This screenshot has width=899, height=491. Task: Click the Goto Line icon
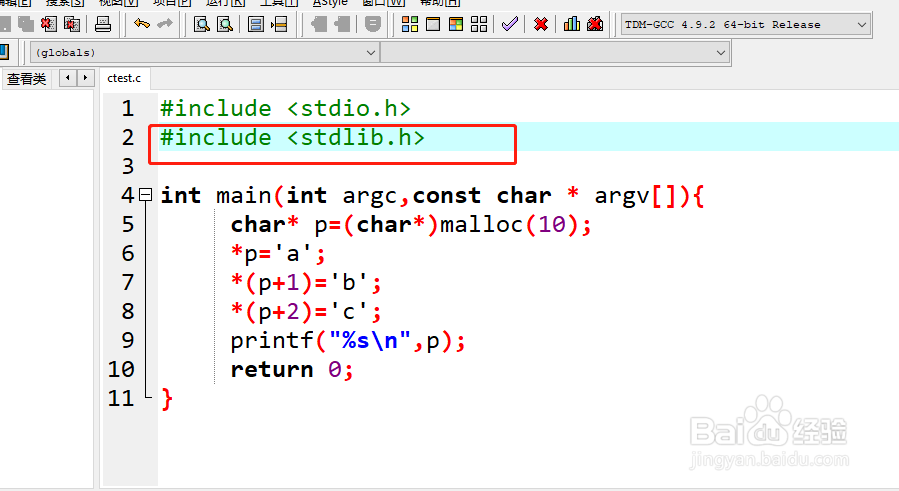pos(279,24)
